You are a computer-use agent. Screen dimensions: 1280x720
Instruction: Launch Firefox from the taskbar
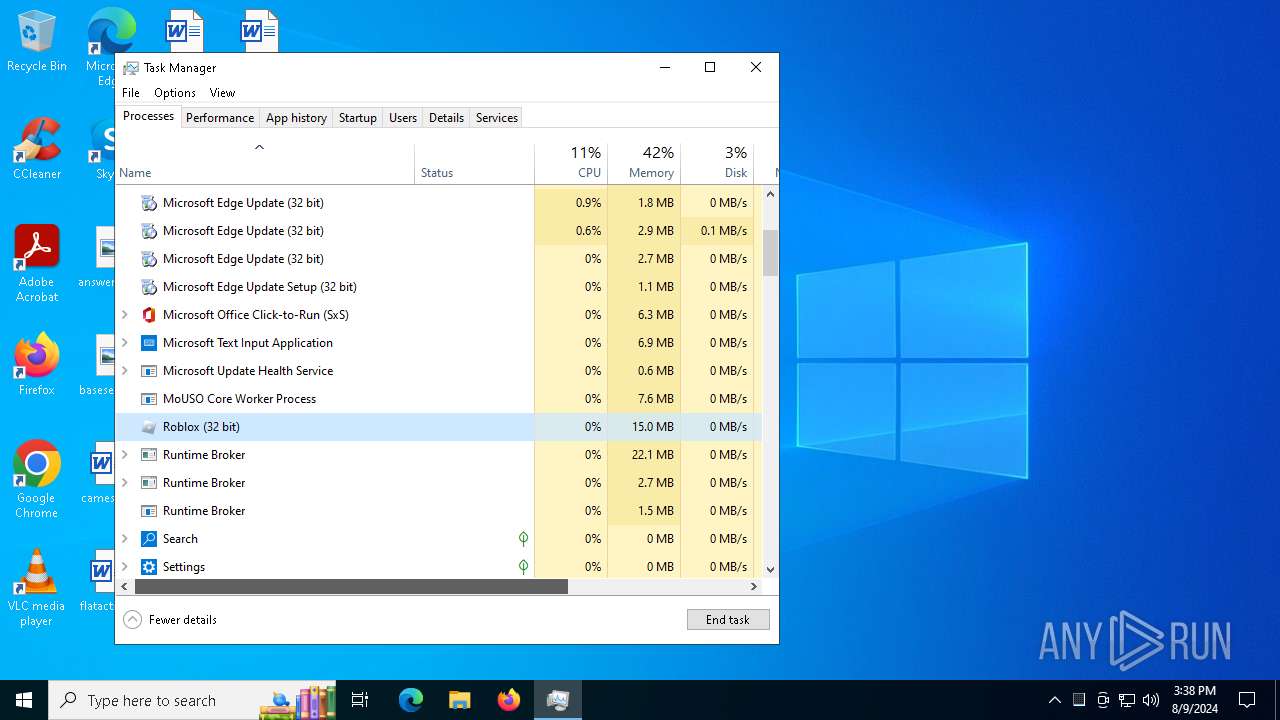[x=509, y=700]
